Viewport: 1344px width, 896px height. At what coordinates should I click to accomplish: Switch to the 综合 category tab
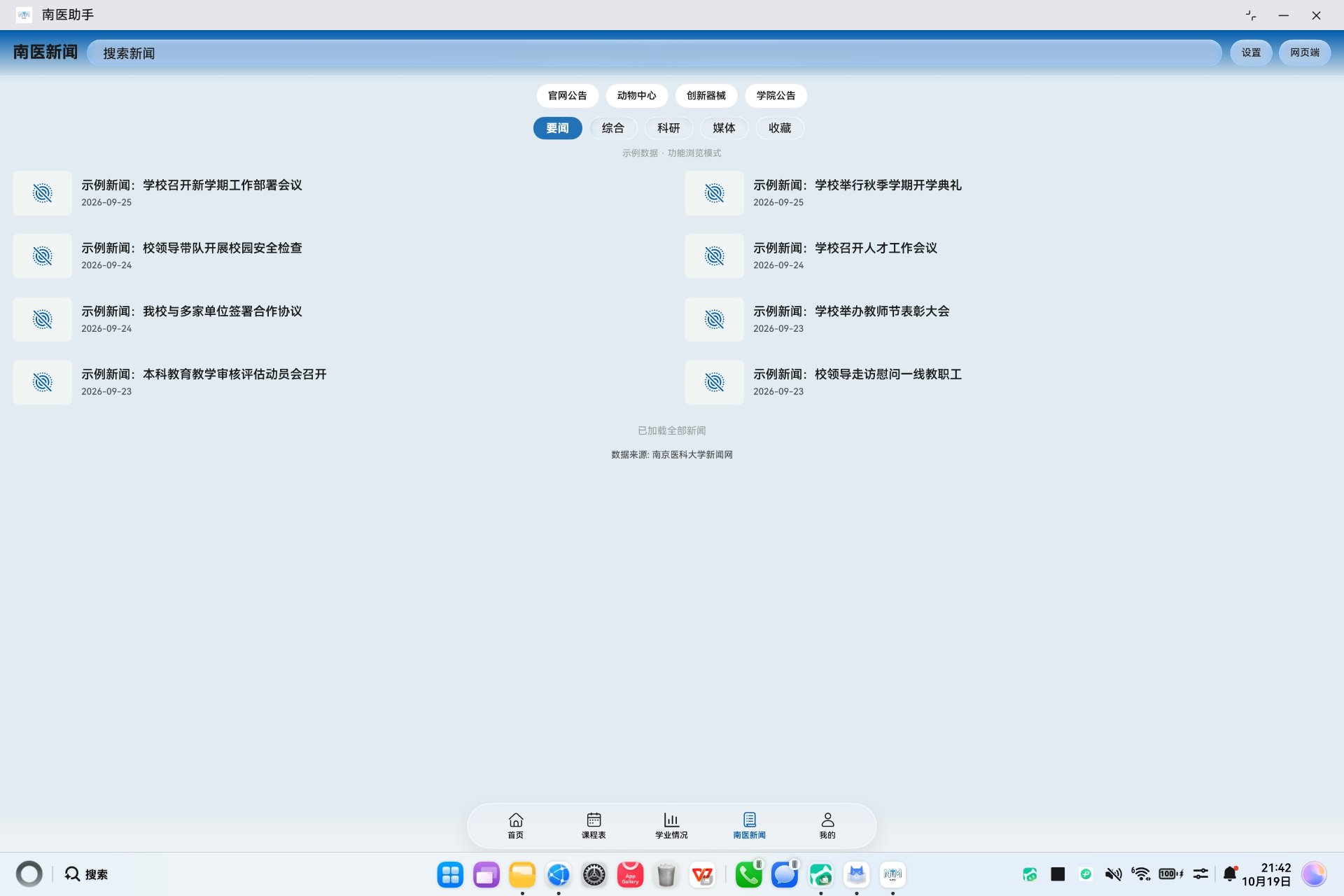point(612,128)
